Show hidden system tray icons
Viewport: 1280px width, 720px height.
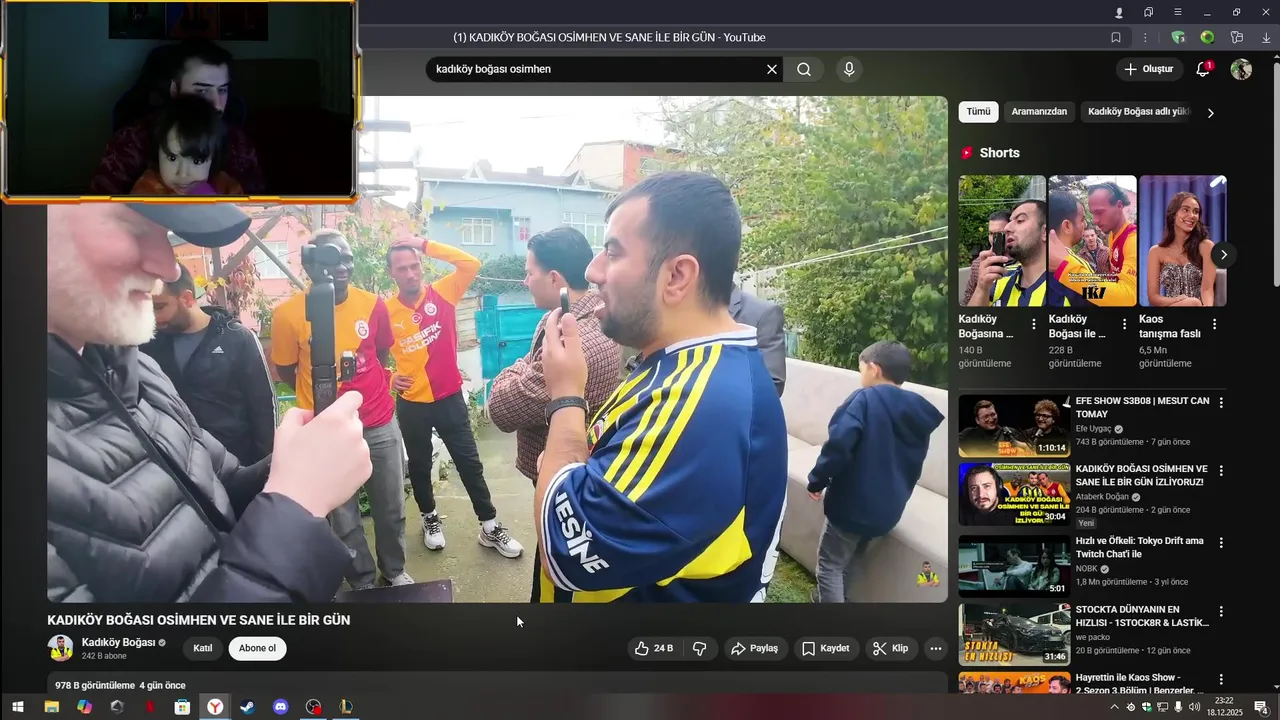(x=1115, y=707)
